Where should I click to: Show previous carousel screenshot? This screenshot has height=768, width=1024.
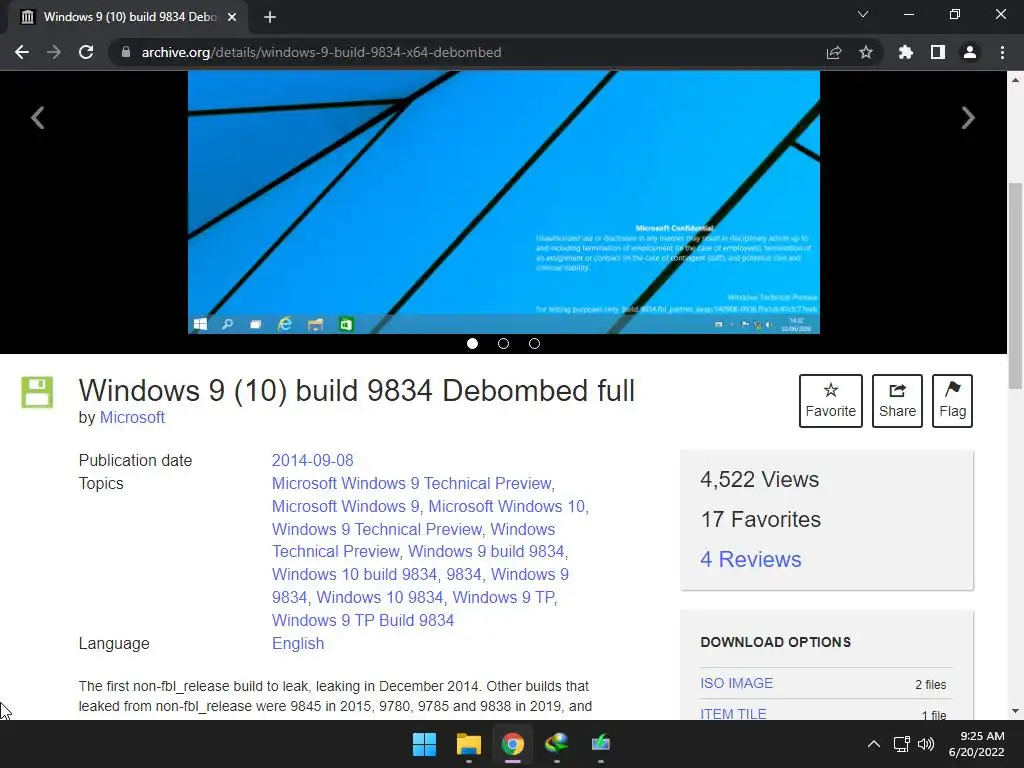(38, 118)
